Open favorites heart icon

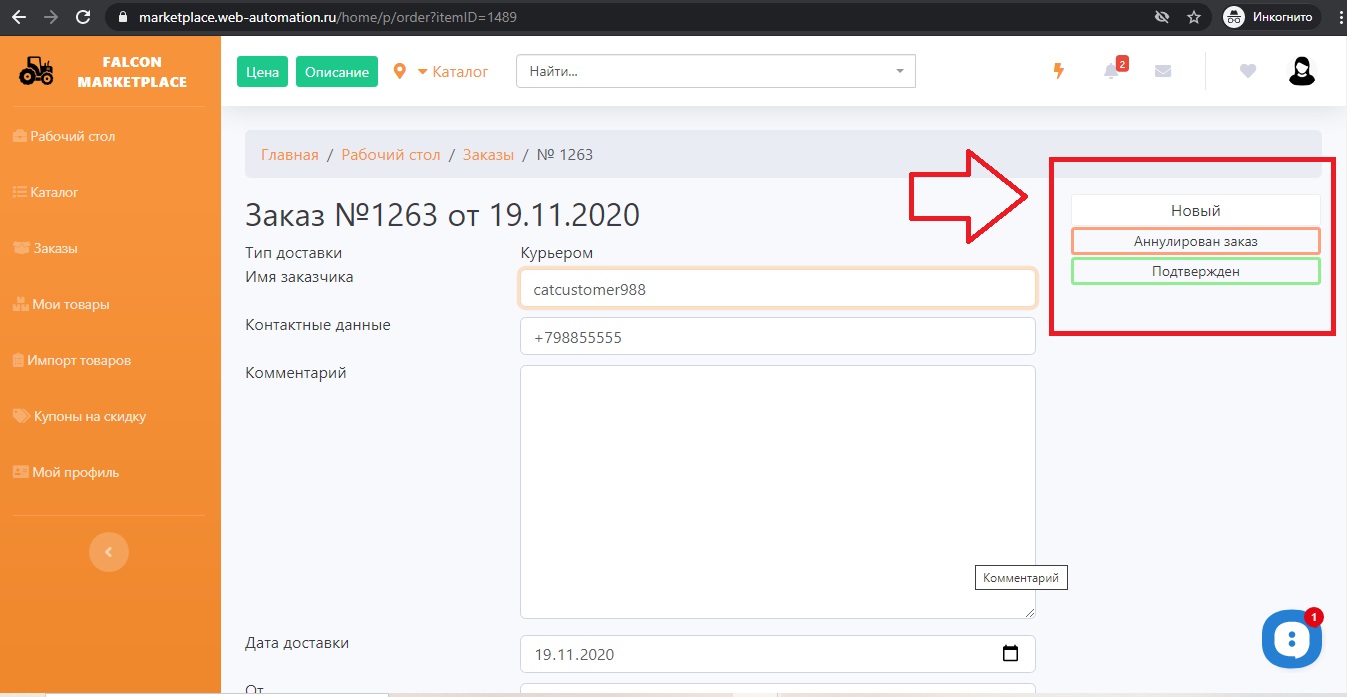point(1247,71)
